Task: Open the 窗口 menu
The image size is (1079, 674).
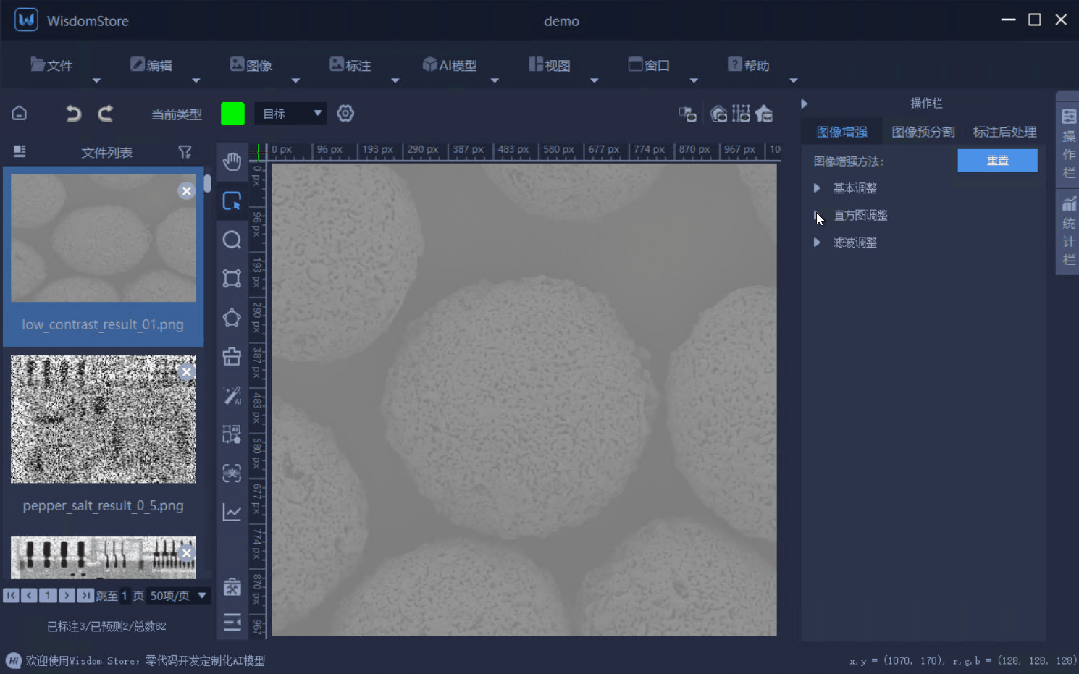Action: pos(649,65)
